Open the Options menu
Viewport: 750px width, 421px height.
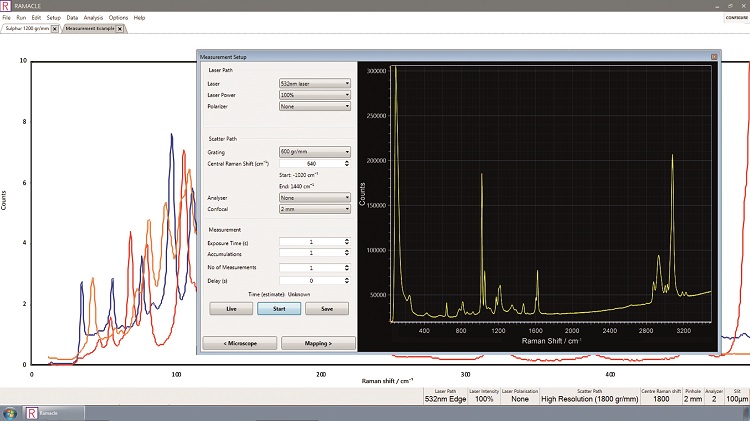point(118,18)
